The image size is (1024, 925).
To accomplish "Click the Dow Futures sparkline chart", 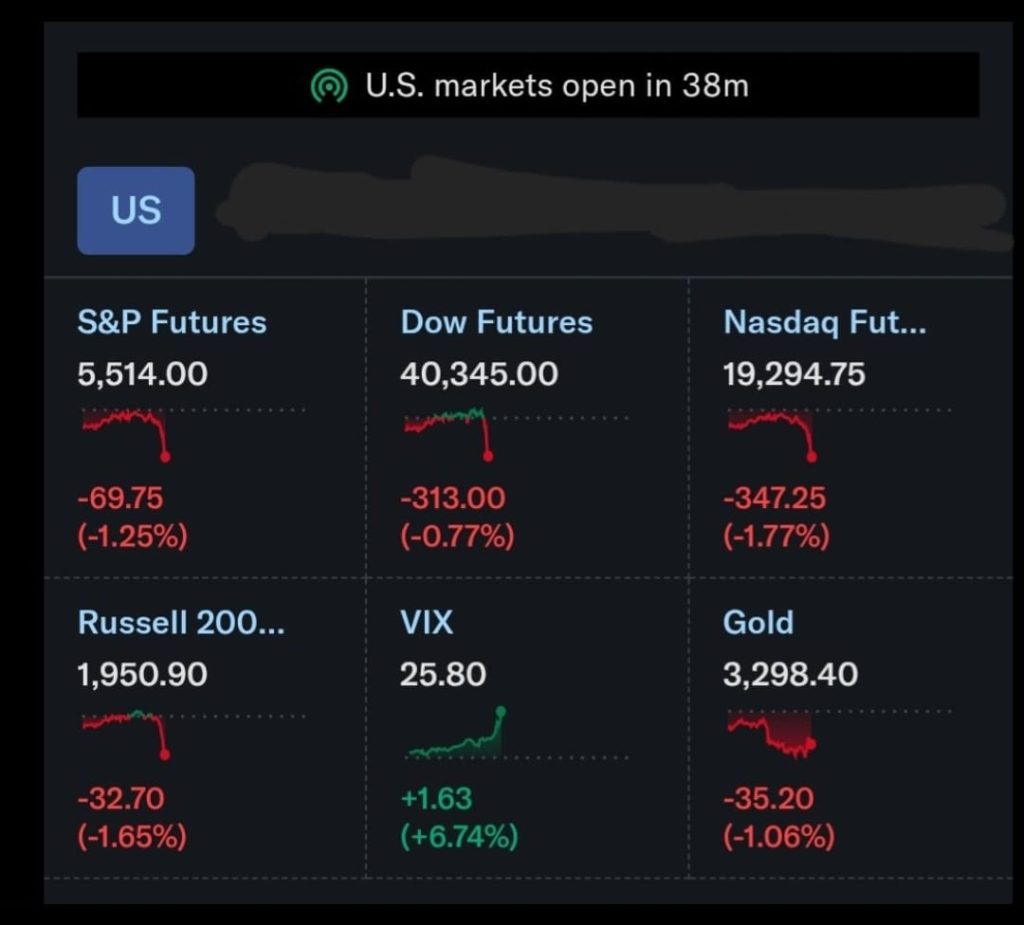I will pos(449,432).
